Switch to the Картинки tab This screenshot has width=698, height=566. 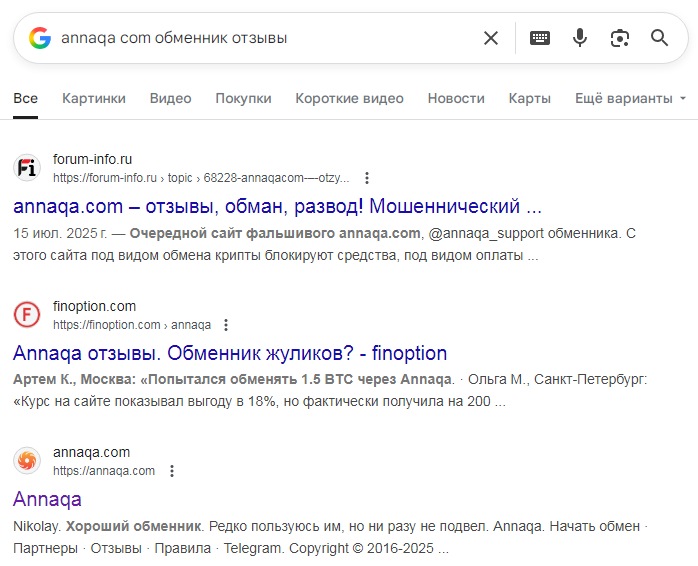pos(94,98)
